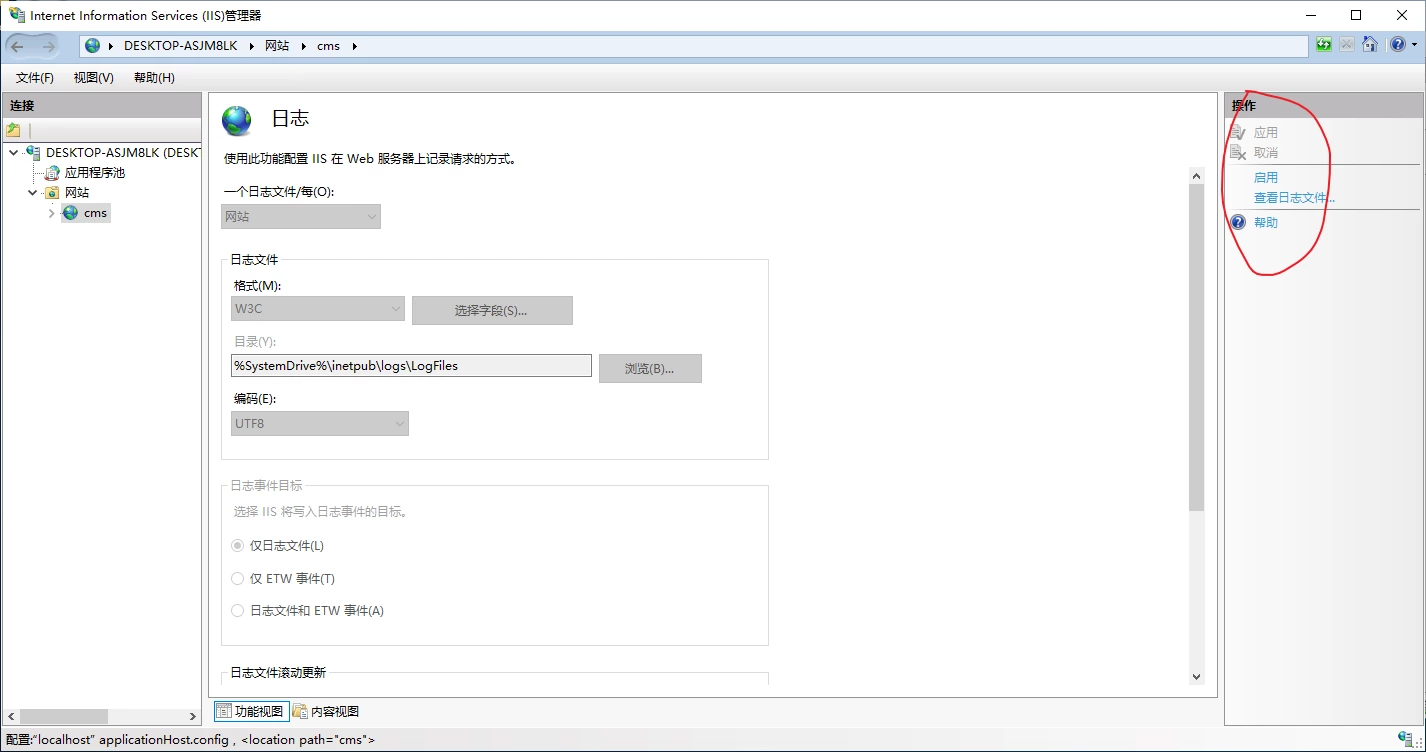
Task: Open the 视图(V) menu
Action: tap(94, 78)
